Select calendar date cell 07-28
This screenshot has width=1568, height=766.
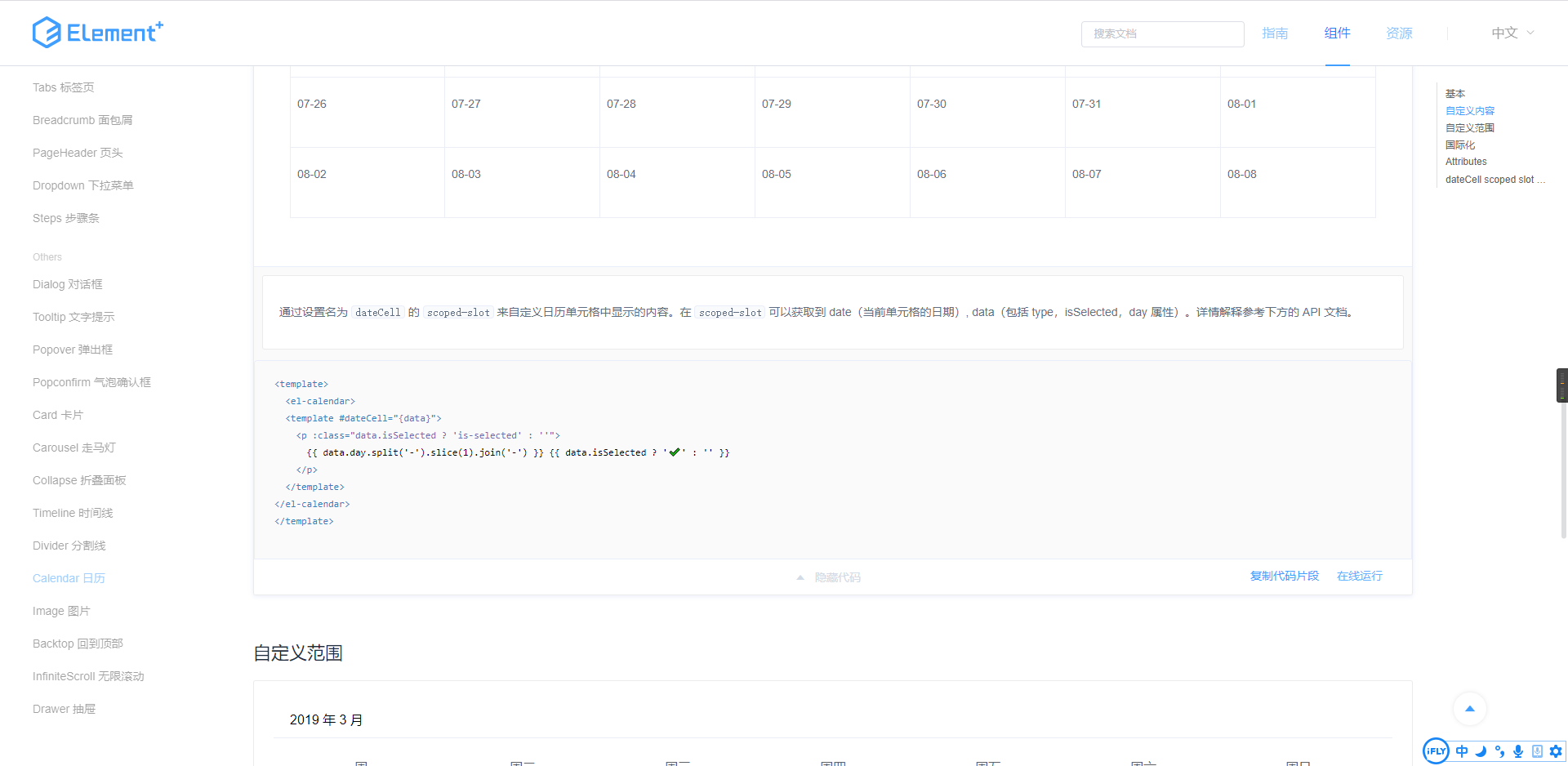tap(677, 112)
